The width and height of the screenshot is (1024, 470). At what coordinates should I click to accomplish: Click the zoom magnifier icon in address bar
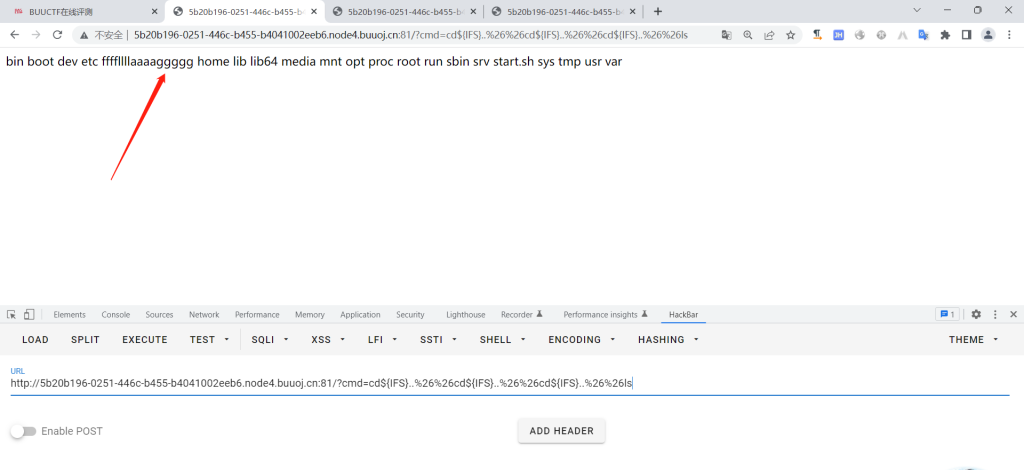coord(747,34)
